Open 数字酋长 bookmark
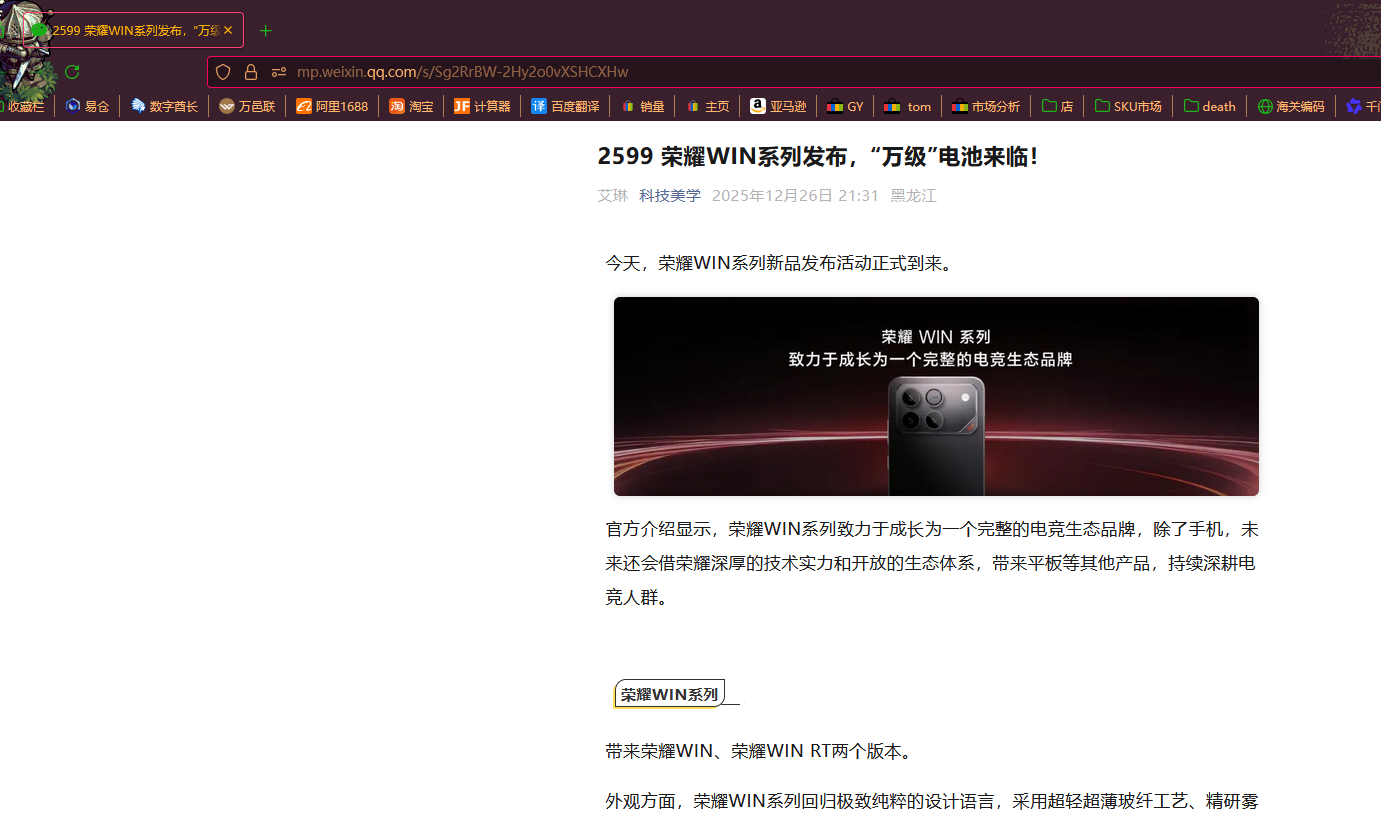The width and height of the screenshot is (1381, 827). point(164,106)
